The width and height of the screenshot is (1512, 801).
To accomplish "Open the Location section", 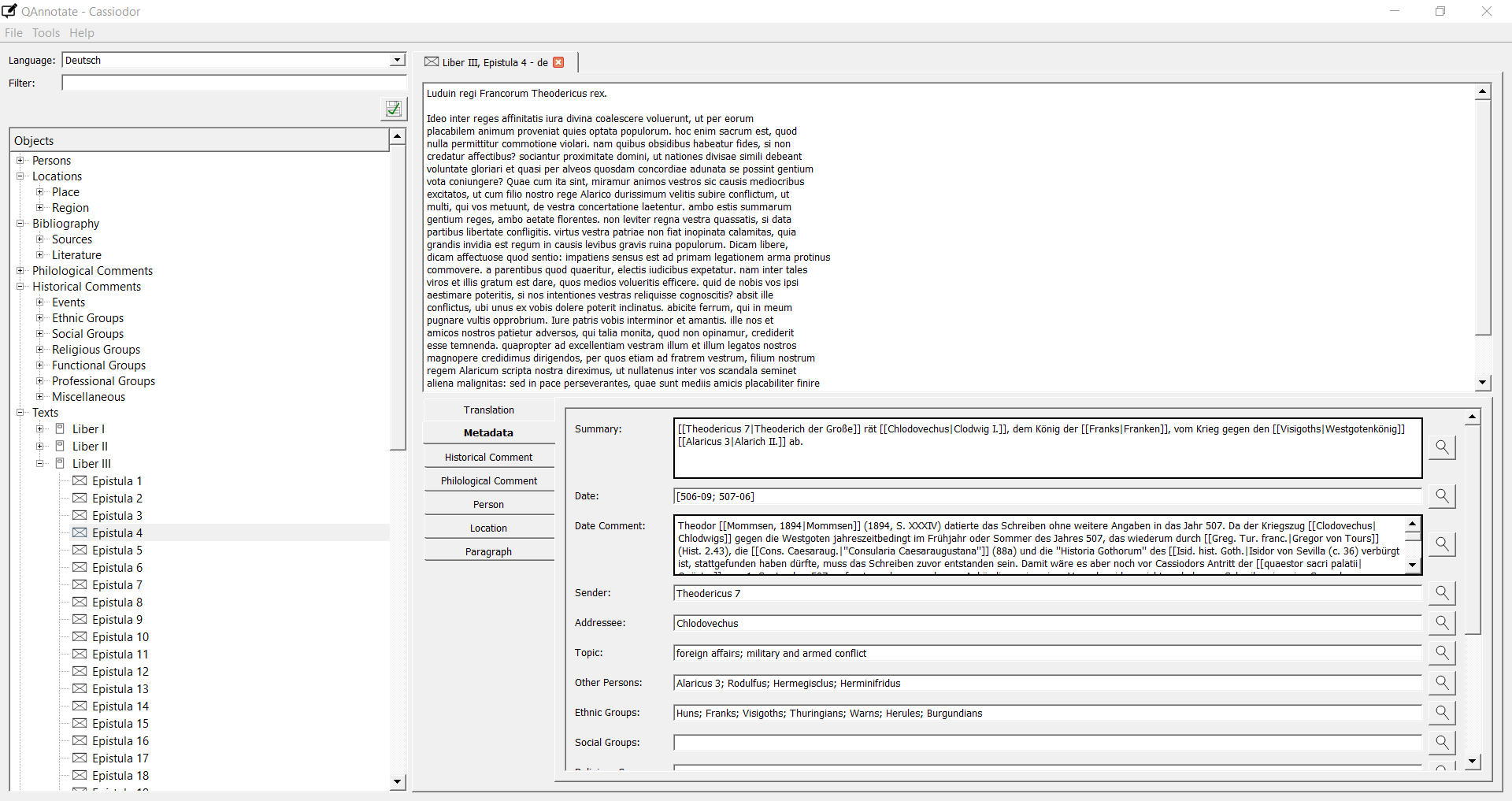I will (x=489, y=528).
